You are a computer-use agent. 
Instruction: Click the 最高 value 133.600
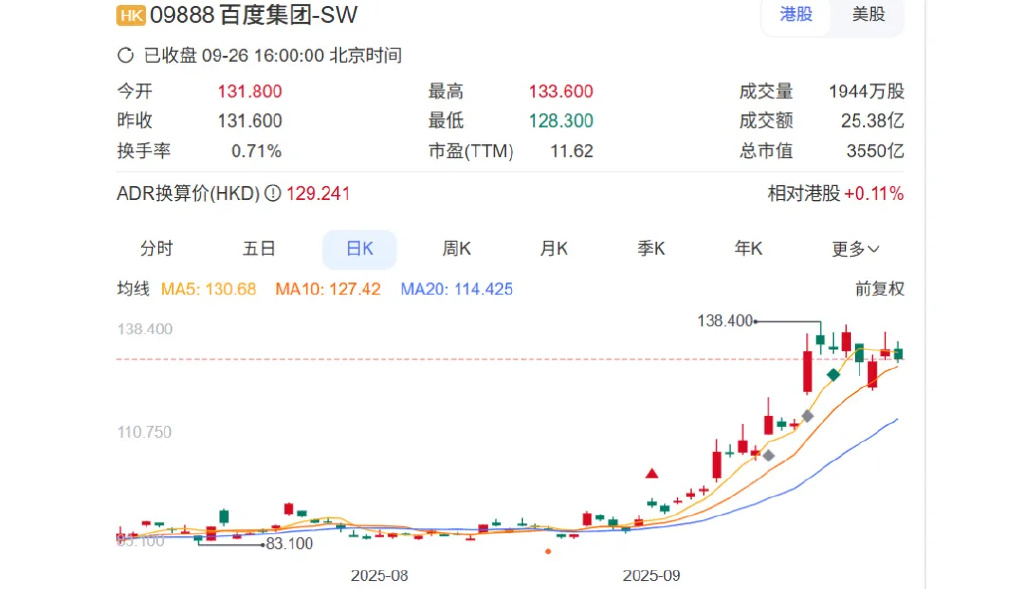561,91
